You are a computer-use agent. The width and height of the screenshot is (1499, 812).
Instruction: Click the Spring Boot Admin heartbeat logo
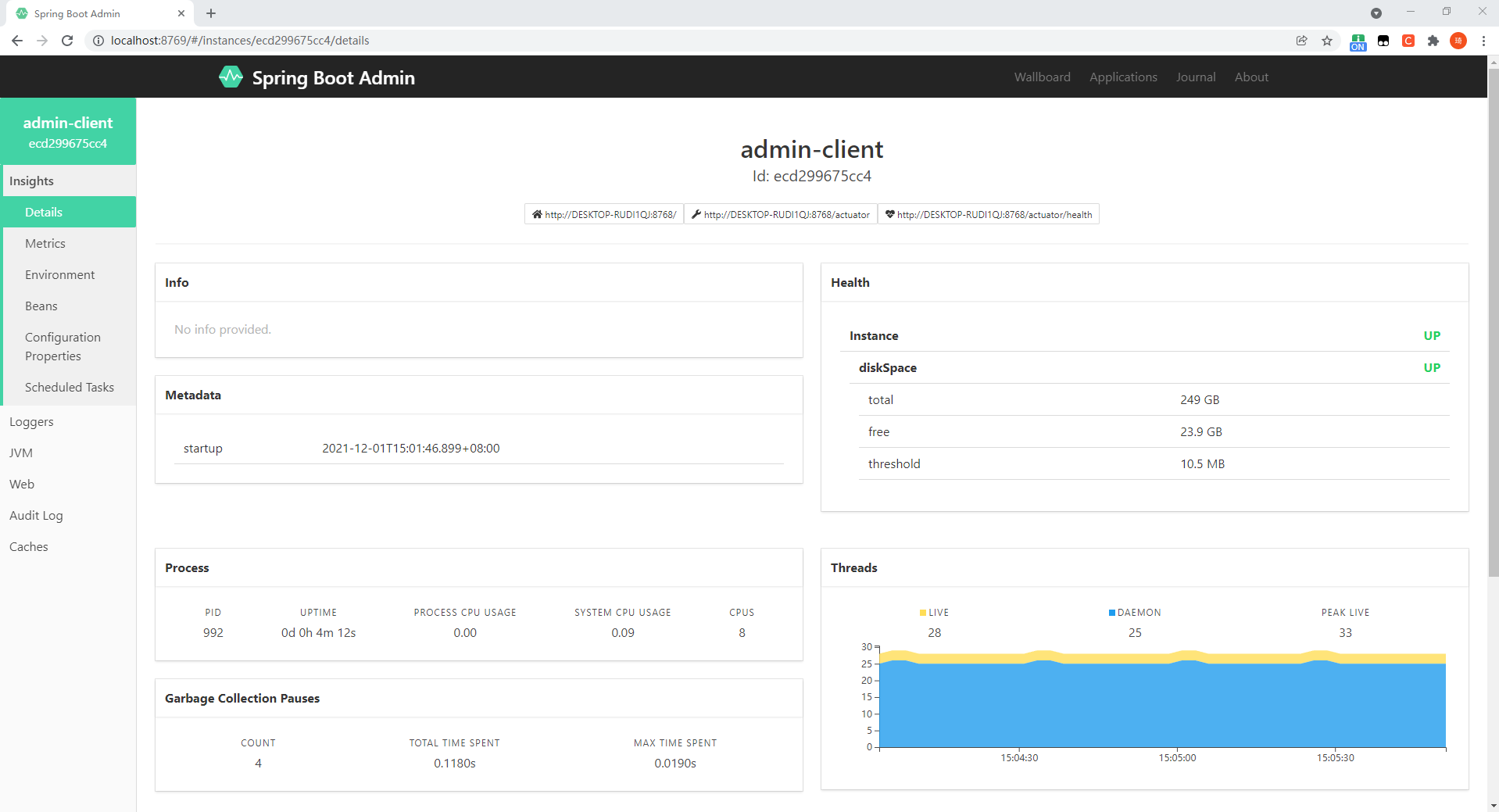(x=231, y=77)
